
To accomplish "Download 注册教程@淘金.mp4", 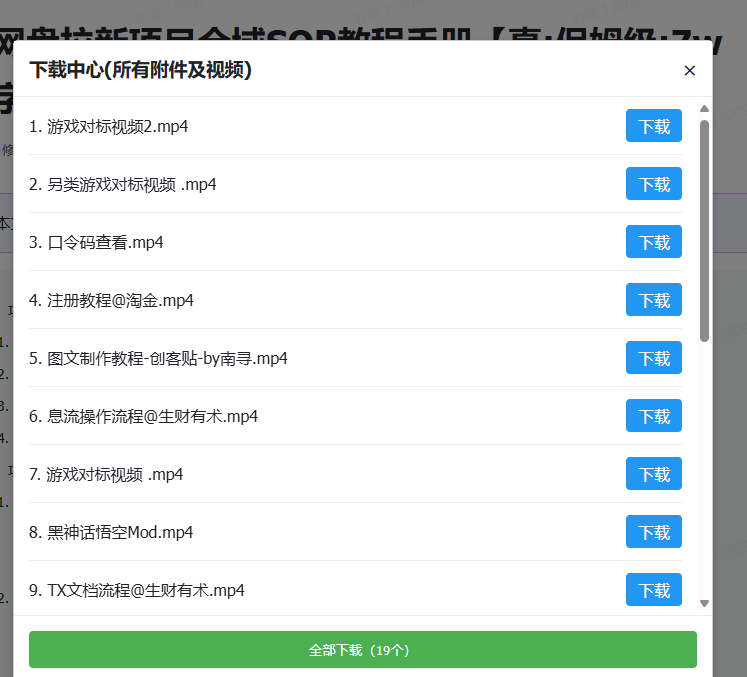I will [654, 300].
